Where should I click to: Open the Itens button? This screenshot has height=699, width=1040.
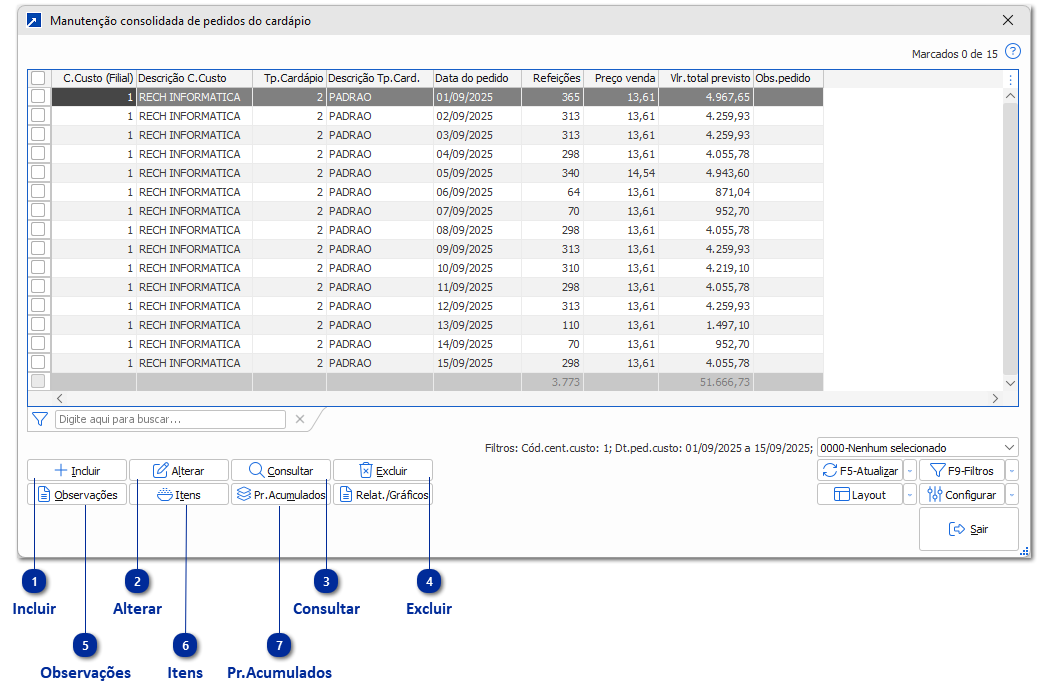[179, 494]
